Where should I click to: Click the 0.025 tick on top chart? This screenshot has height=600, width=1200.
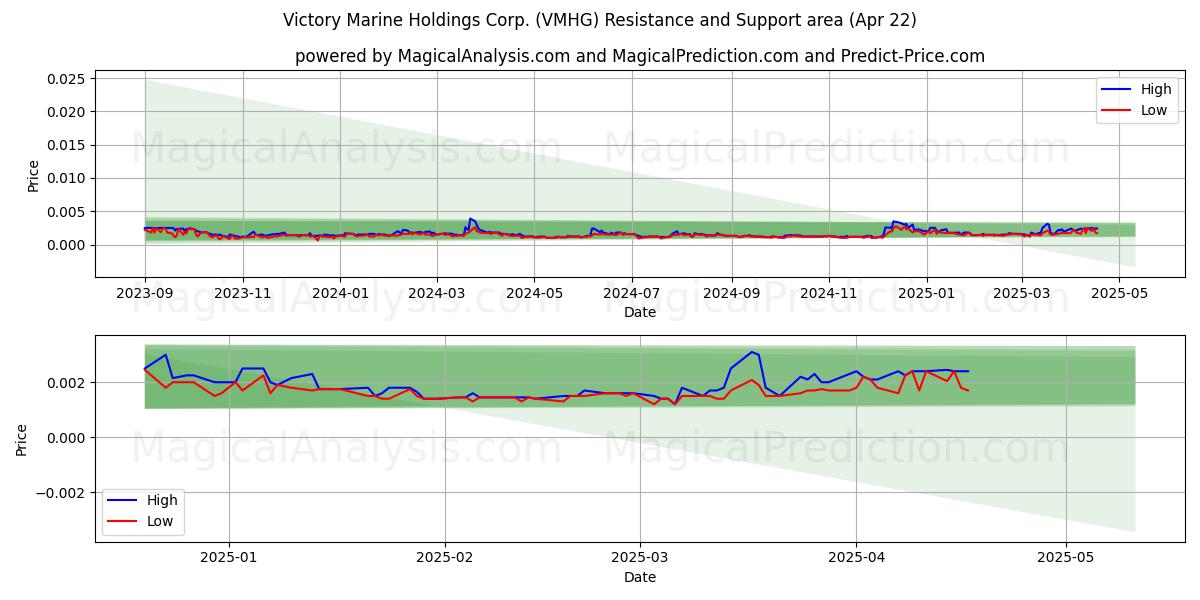coord(68,78)
